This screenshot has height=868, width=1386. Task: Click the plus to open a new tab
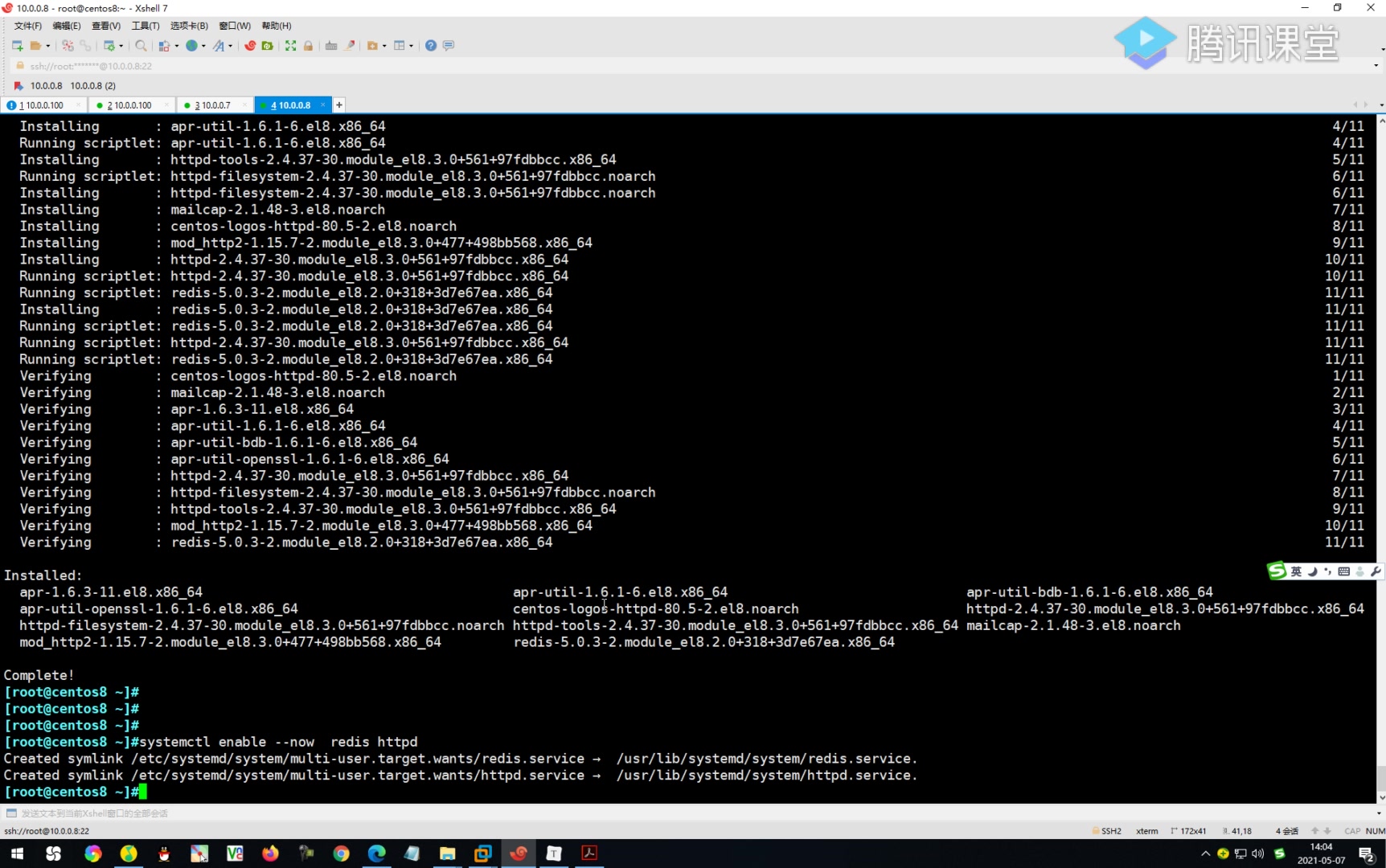(338, 104)
